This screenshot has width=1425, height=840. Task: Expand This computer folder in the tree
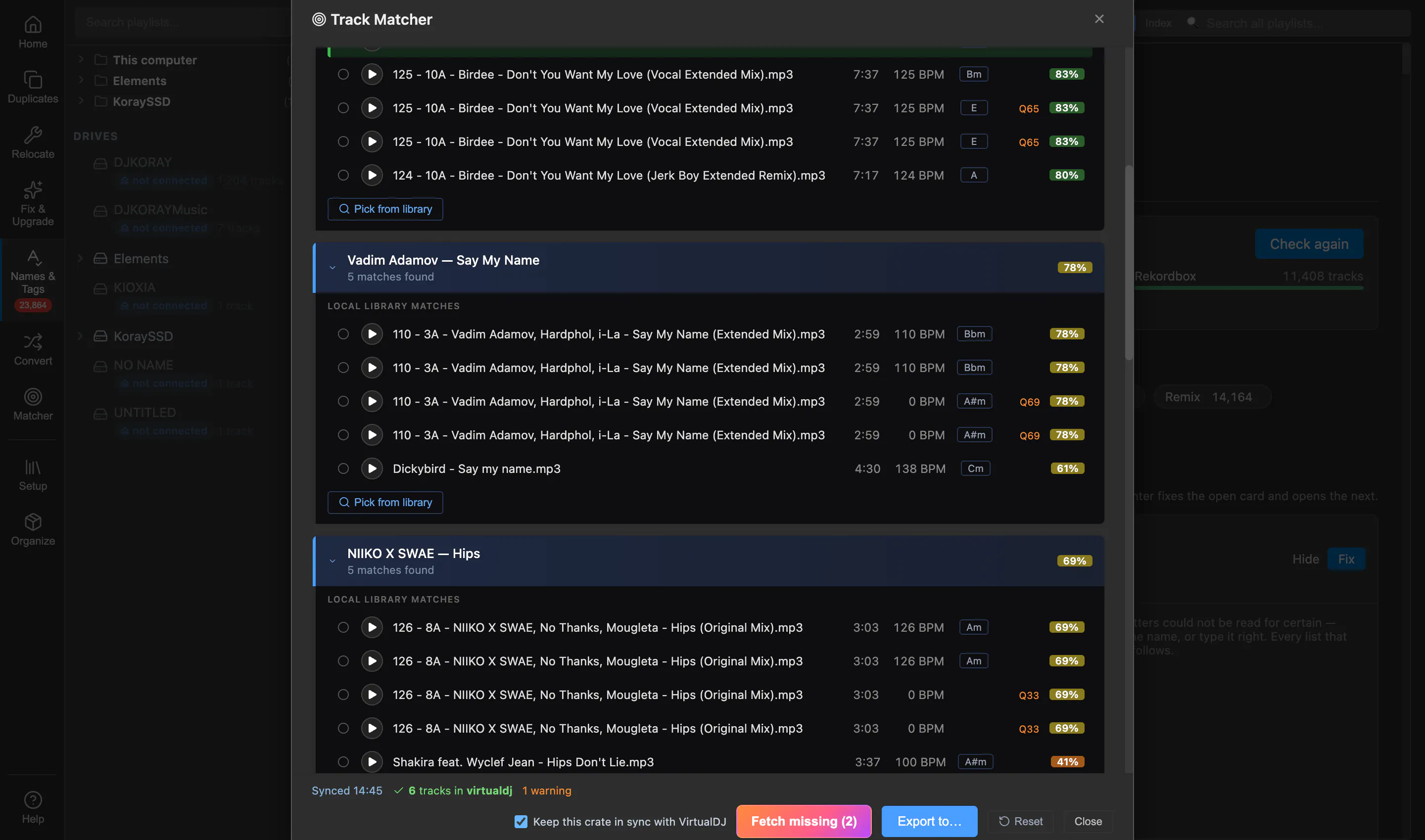point(81,59)
